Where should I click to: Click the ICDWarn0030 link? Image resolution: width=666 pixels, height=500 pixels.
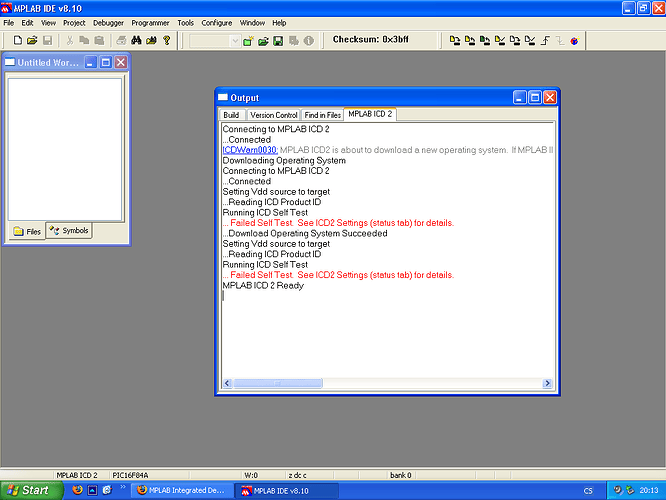click(250, 150)
